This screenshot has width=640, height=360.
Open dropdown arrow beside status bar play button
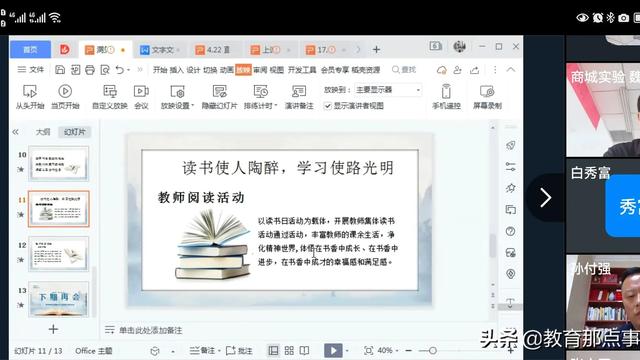click(x=347, y=350)
